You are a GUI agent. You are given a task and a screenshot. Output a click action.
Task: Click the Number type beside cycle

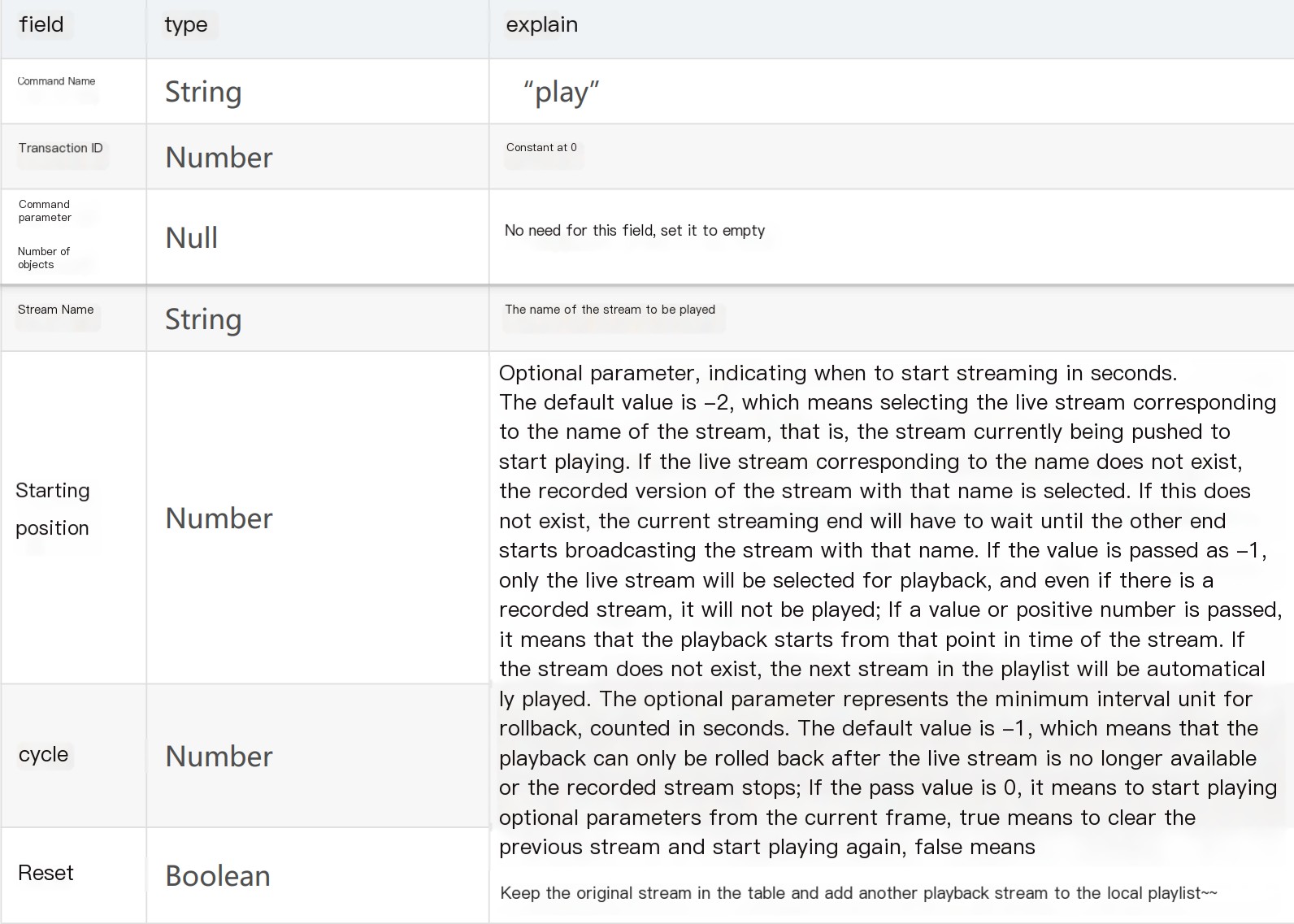point(219,756)
